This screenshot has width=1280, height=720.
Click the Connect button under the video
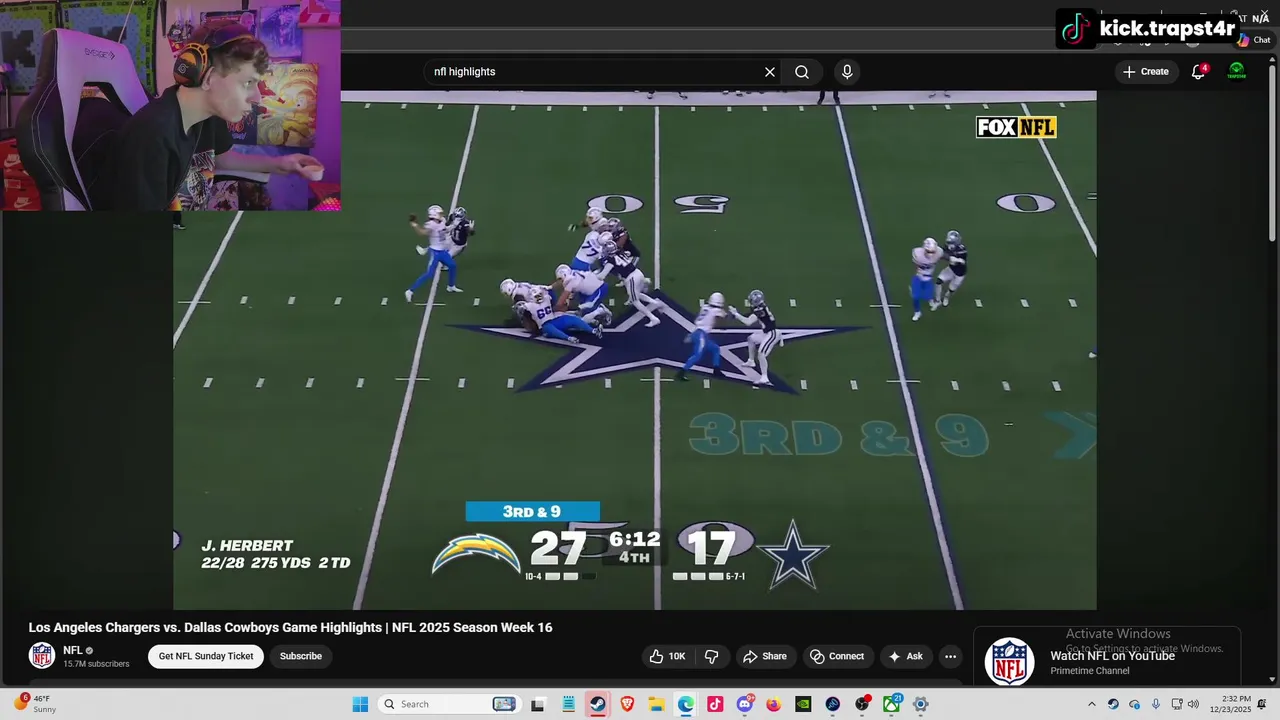837,656
